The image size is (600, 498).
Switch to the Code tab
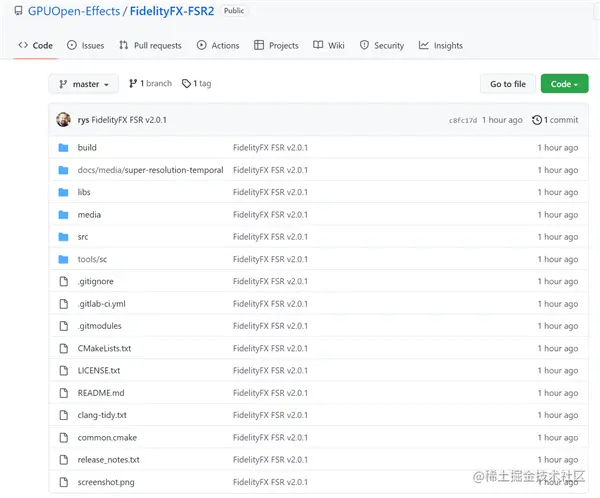[x=35, y=45]
